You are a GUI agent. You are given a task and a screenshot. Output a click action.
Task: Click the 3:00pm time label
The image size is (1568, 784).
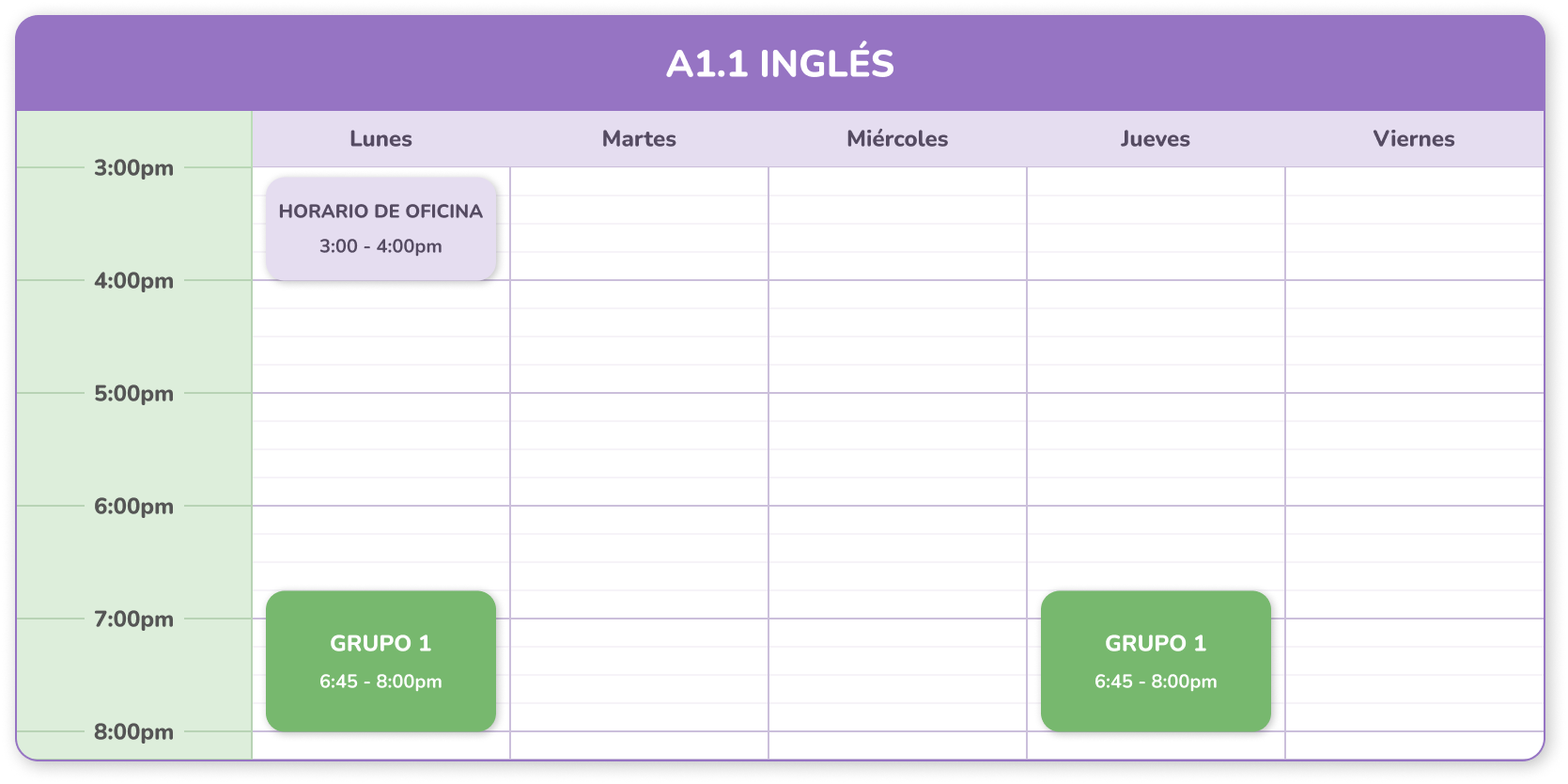[x=133, y=168]
